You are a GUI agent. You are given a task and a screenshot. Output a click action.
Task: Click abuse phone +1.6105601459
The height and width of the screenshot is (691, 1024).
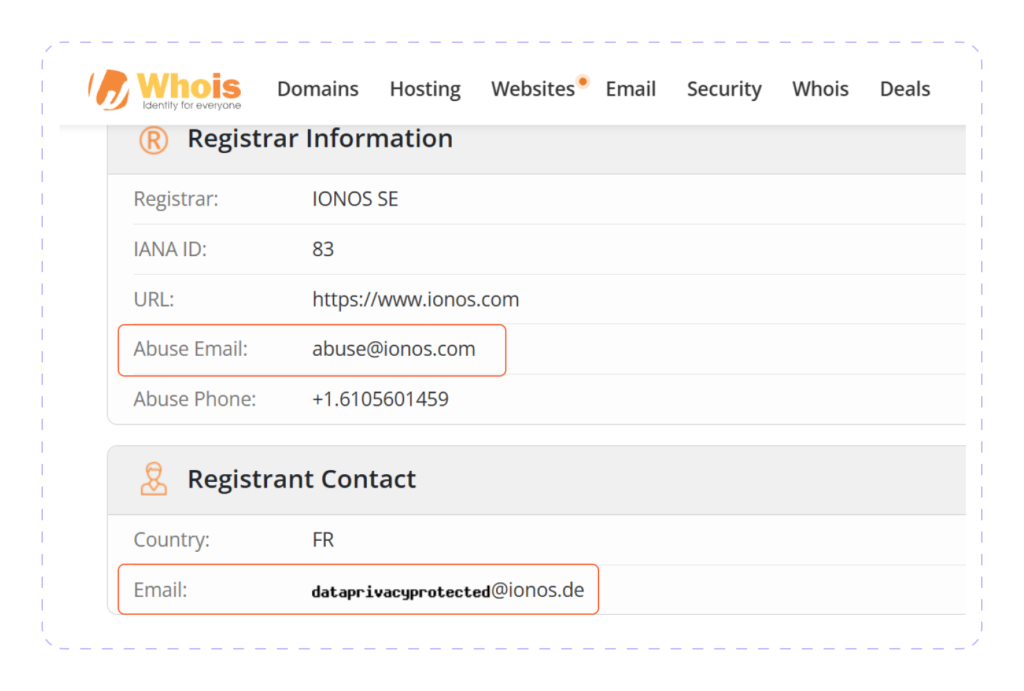pyautogui.click(x=380, y=399)
